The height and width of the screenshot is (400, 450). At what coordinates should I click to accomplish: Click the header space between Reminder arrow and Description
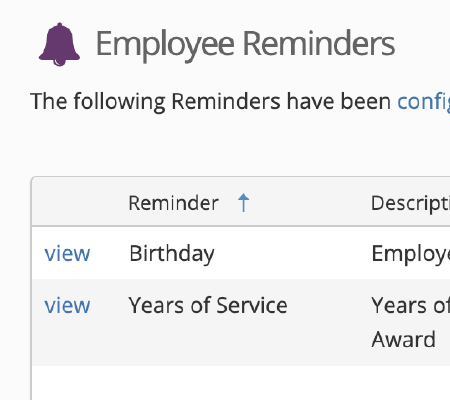coord(310,203)
